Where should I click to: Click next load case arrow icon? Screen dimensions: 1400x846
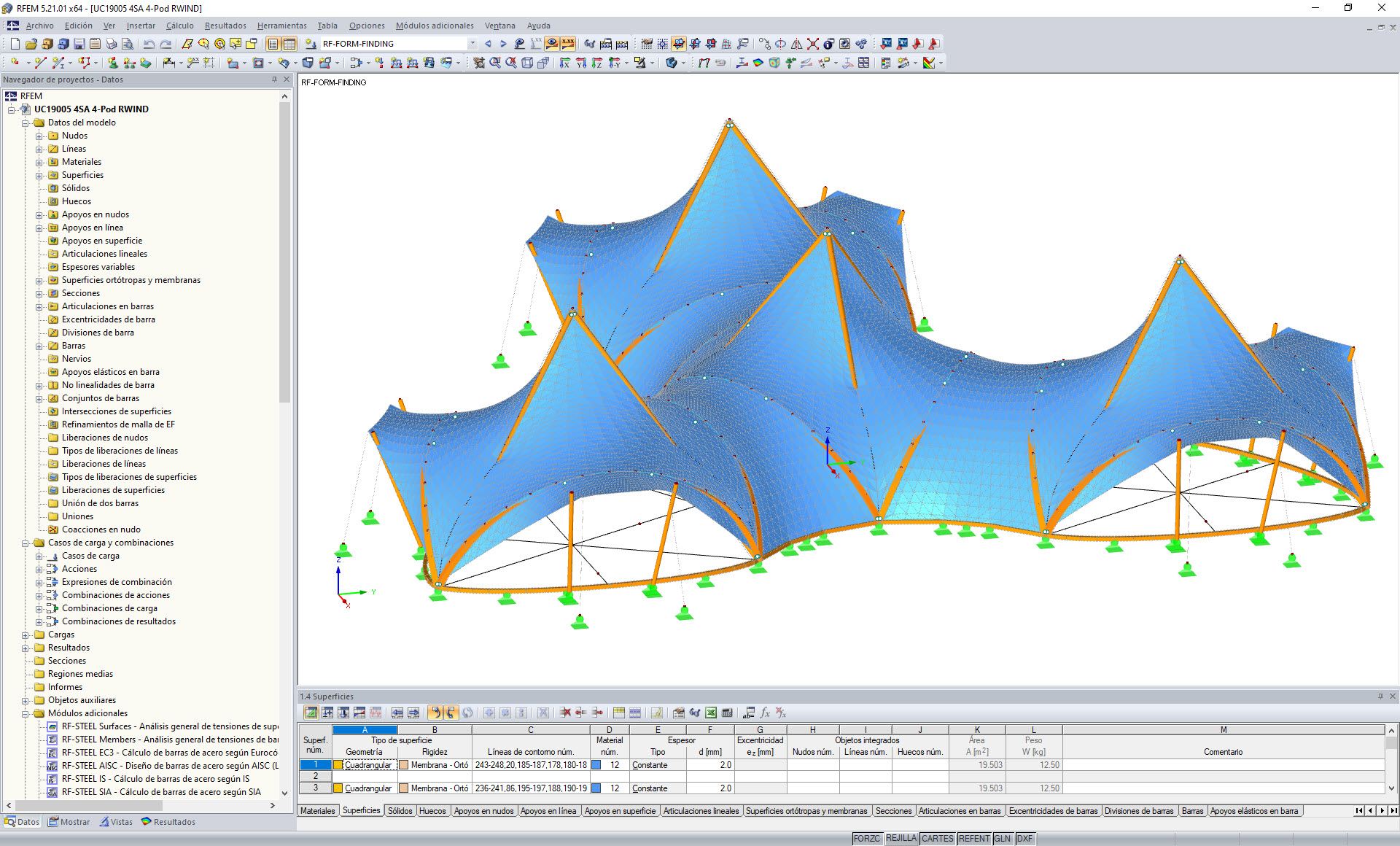click(503, 44)
